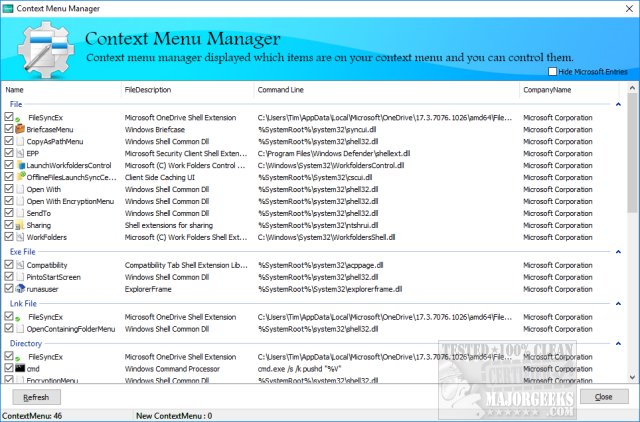Click the Sharing folder icon
This screenshot has height=422, width=640.
(x=20, y=225)
